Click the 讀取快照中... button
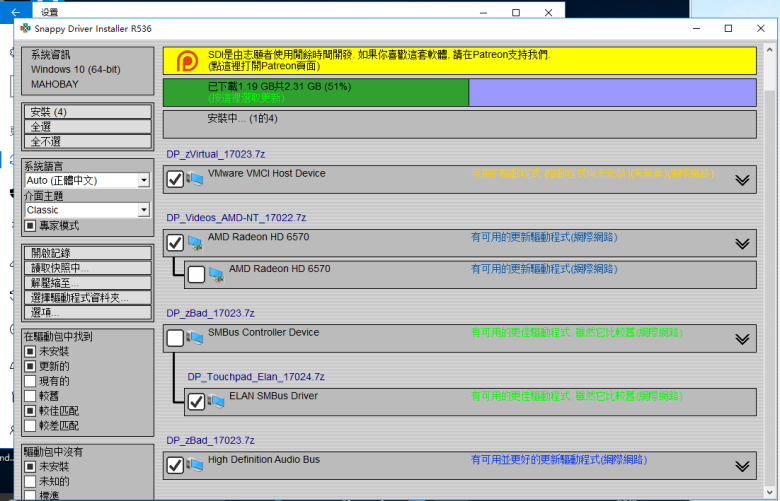This screenshot has width=780, height=501. 88,268
